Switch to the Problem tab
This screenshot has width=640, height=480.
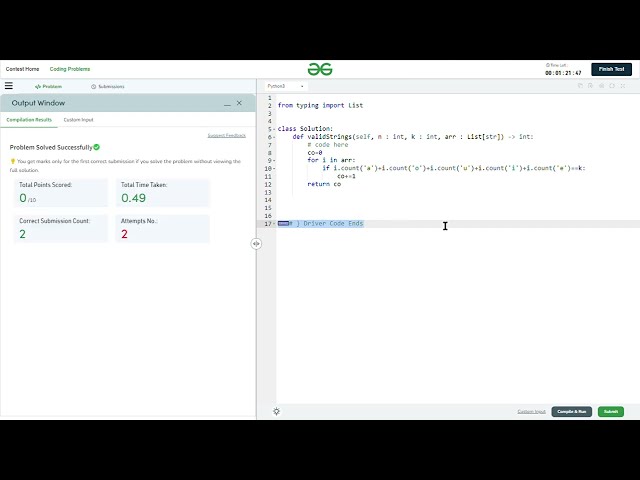pos(48,87)
